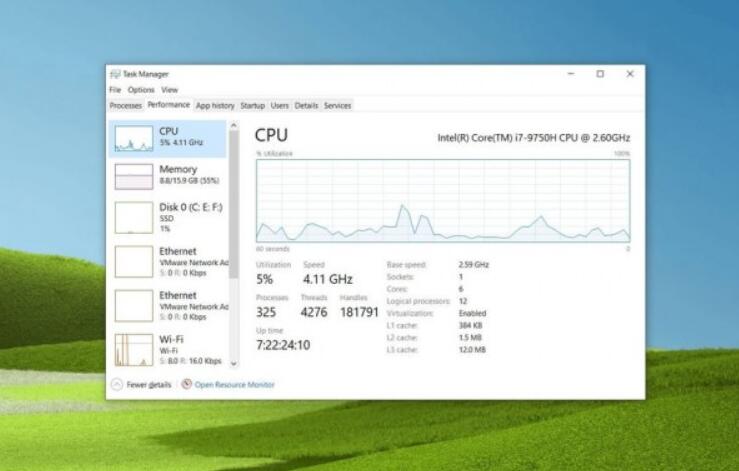Open the Options menu
Viewport: 739px width, 471px height.
coord(141,90)
